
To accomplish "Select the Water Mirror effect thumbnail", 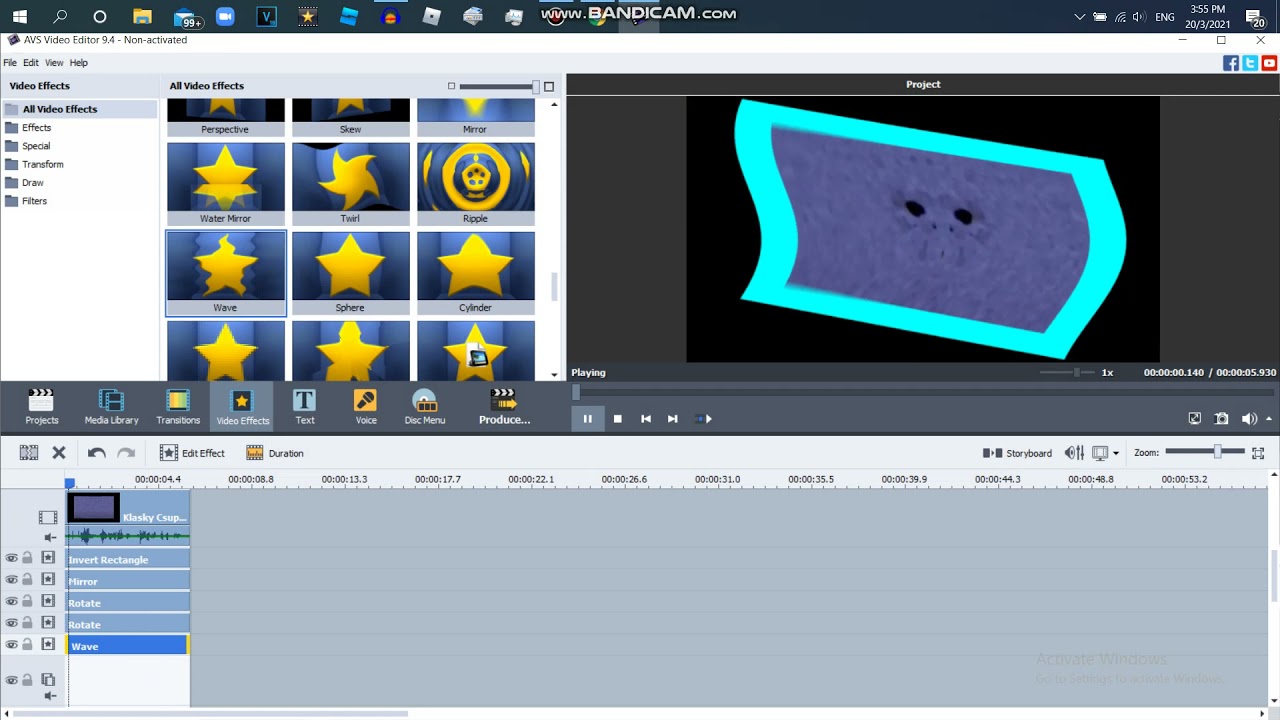I will point(225,184).
